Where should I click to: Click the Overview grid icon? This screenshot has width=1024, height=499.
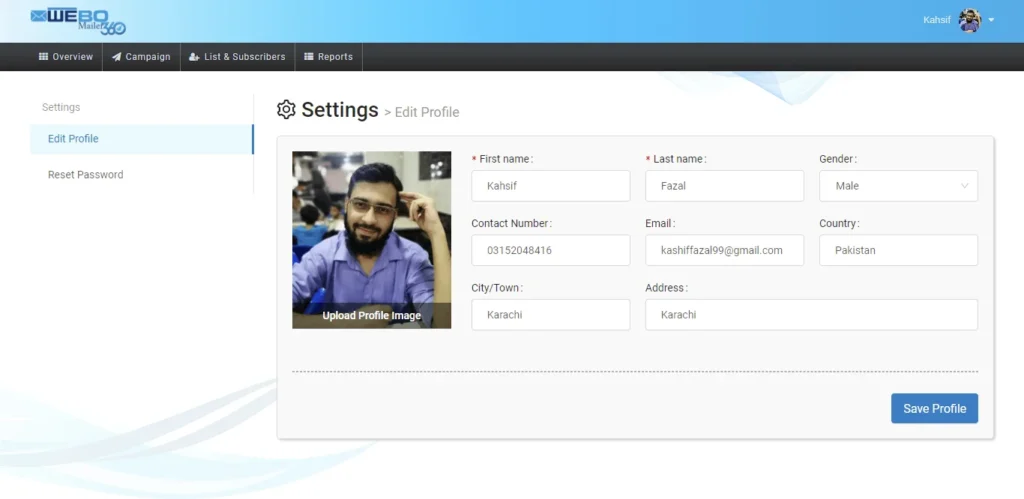click(x=44, y=57)
